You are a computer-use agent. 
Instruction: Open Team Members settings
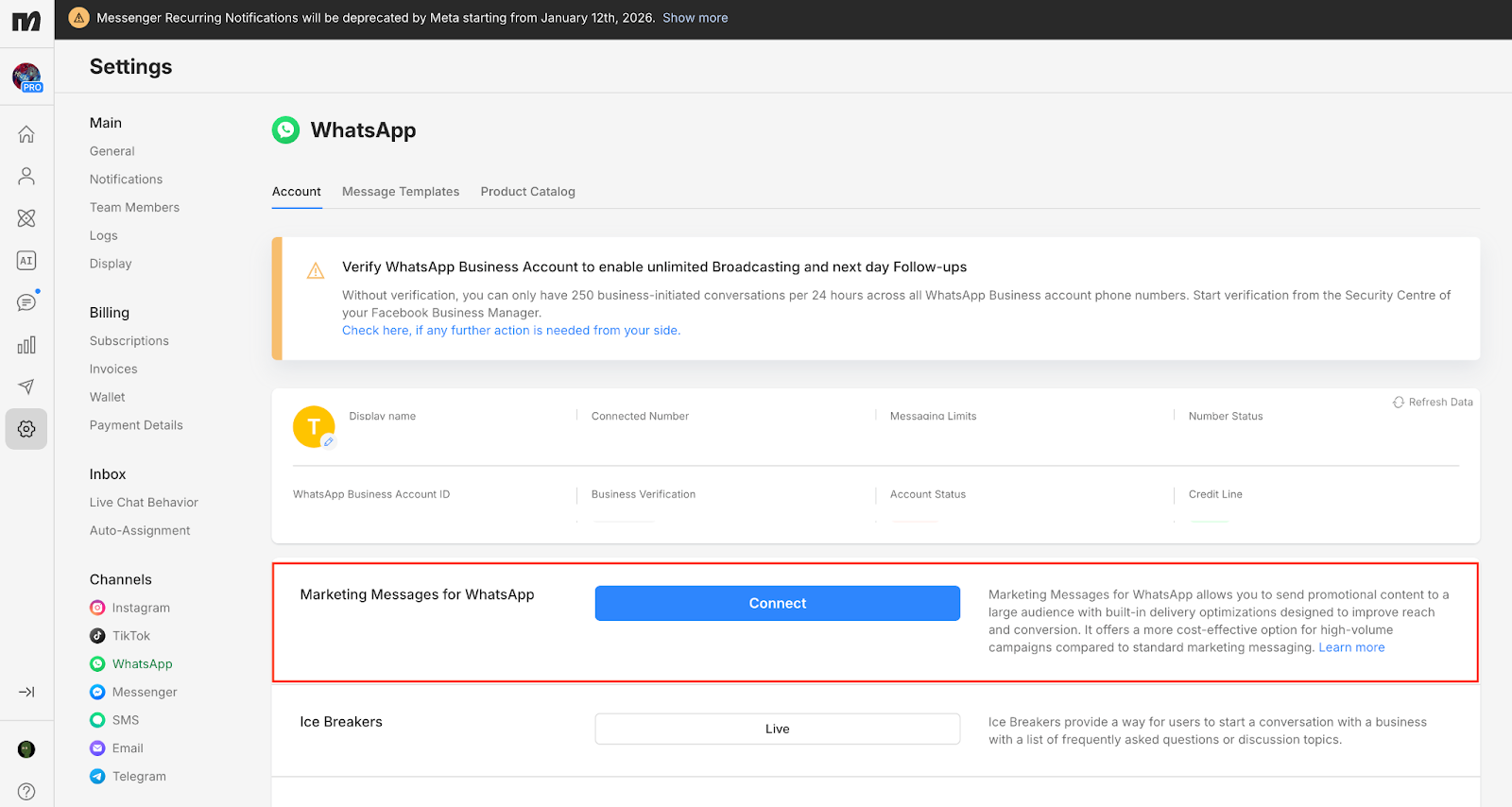click(134, 208)
